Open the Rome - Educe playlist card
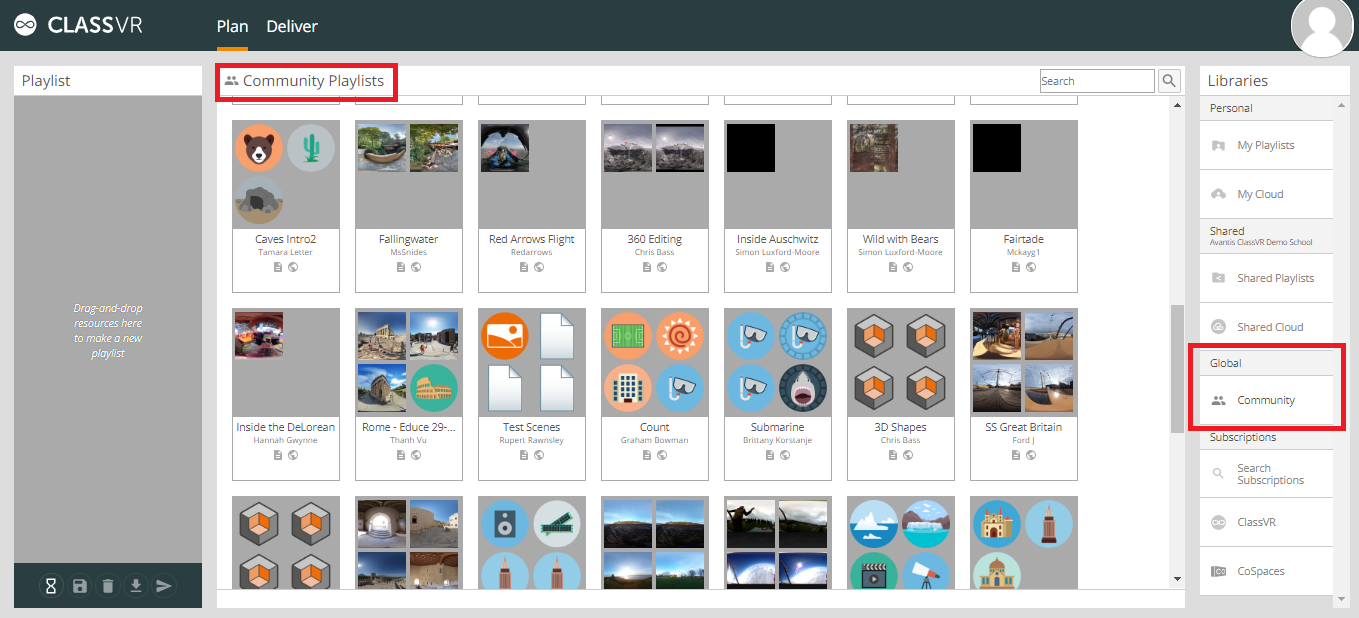This screenshot has height=618, width=1359. click(409, 394)
